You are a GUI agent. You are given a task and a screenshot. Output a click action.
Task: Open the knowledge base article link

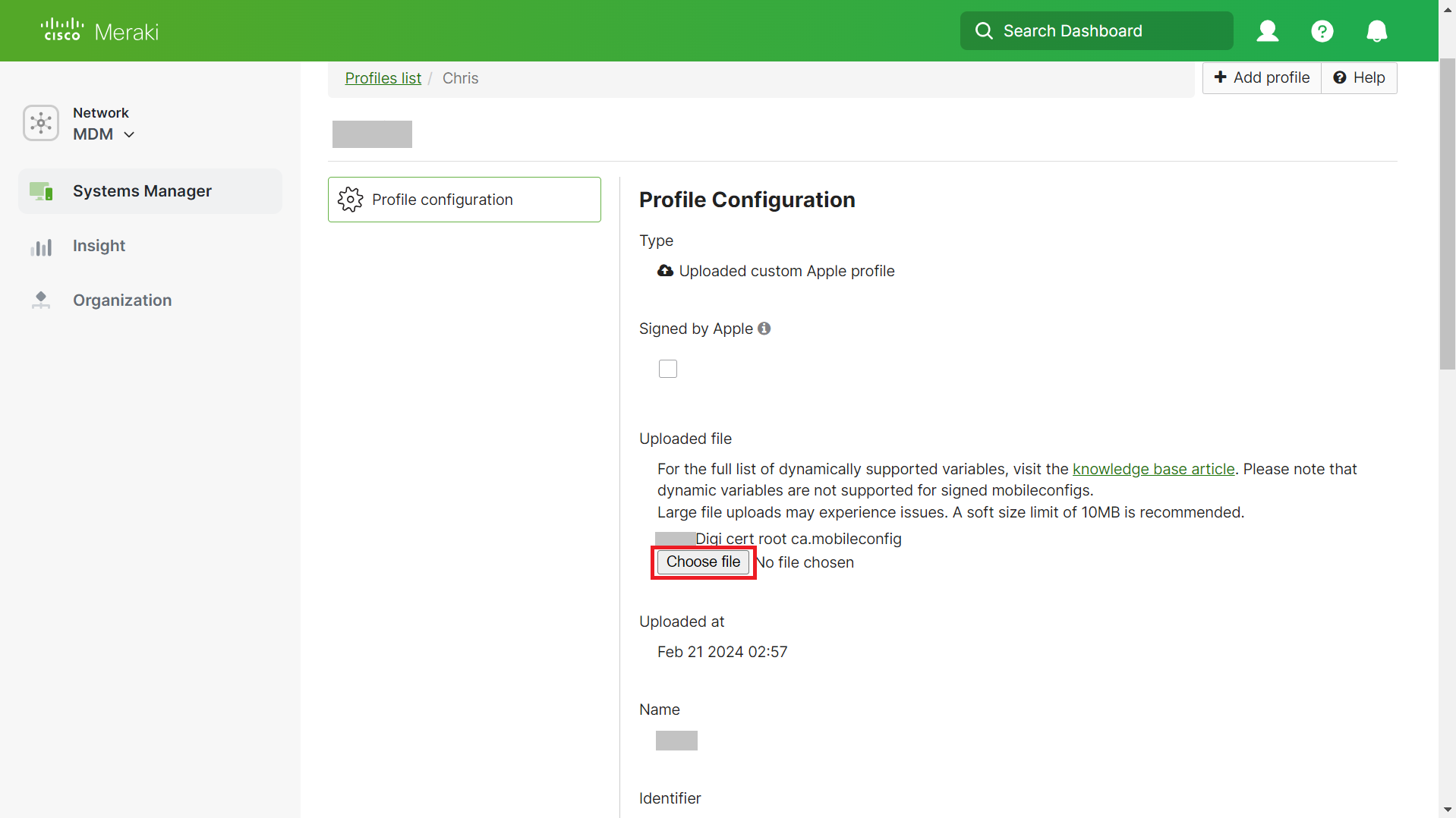(1153, 469)
